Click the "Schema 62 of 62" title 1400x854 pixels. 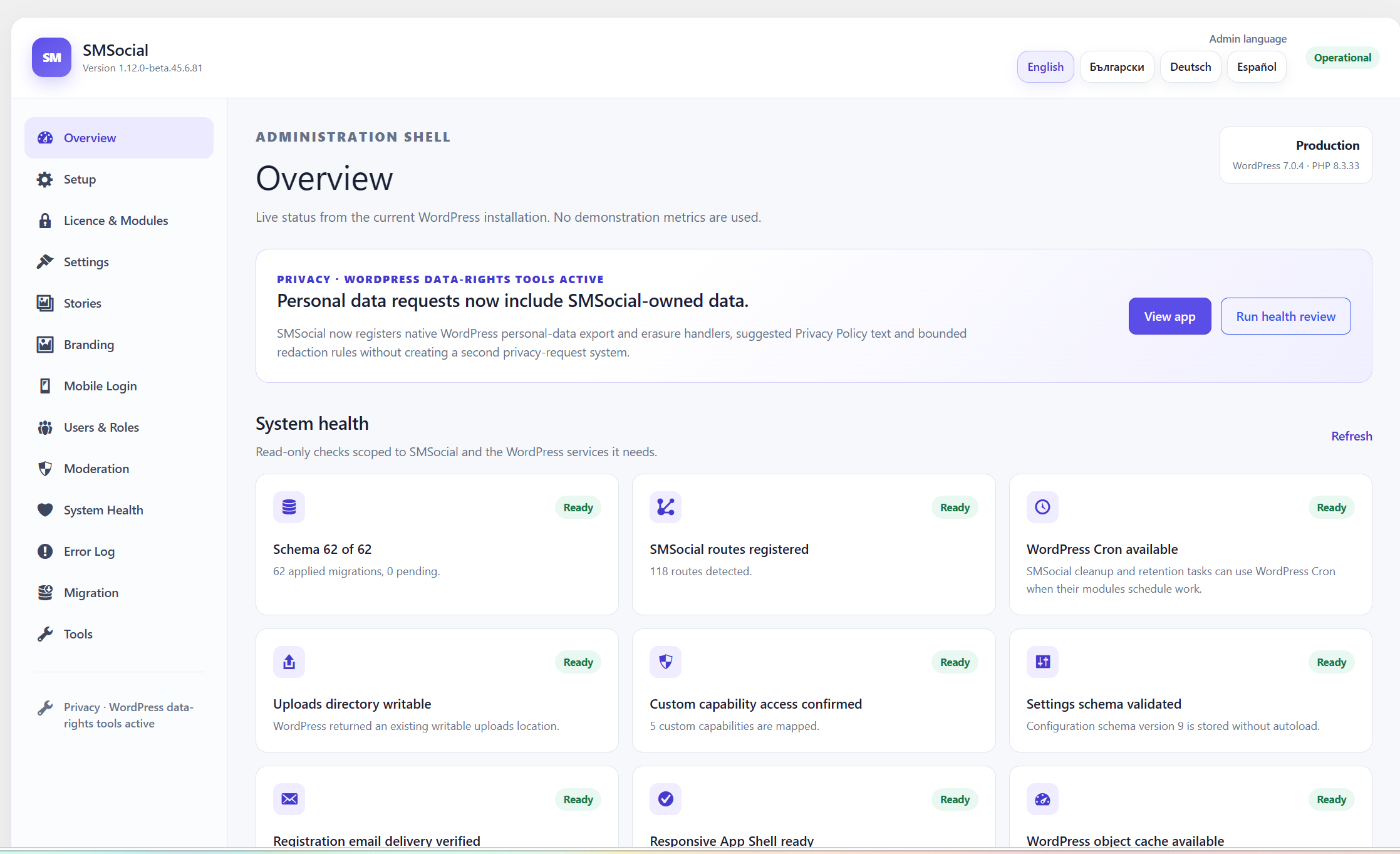point(322,549)
